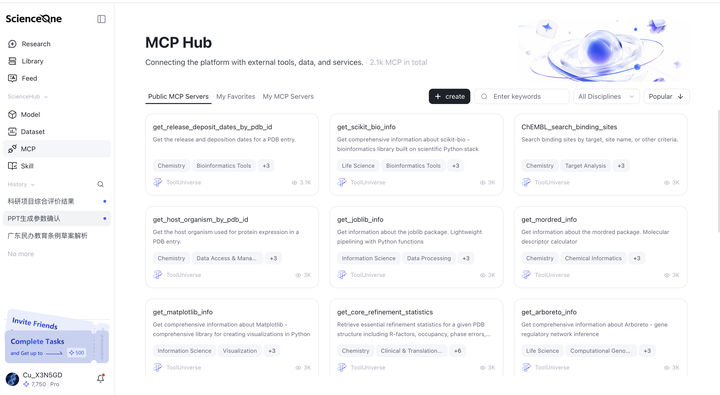The image size is (720, 395).
Task: Click Target Analysis tag on ChEMBL card
Action: coord(585,166)
